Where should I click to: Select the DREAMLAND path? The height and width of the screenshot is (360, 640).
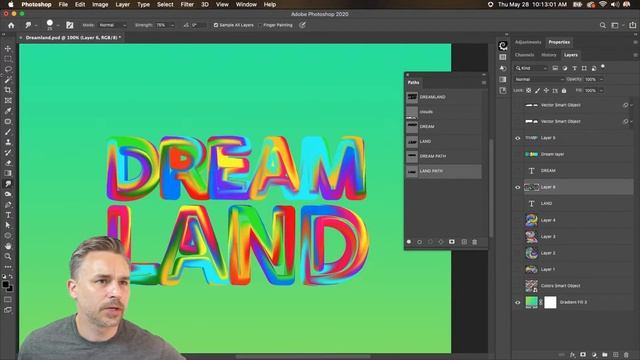click(x=444, y=97)
